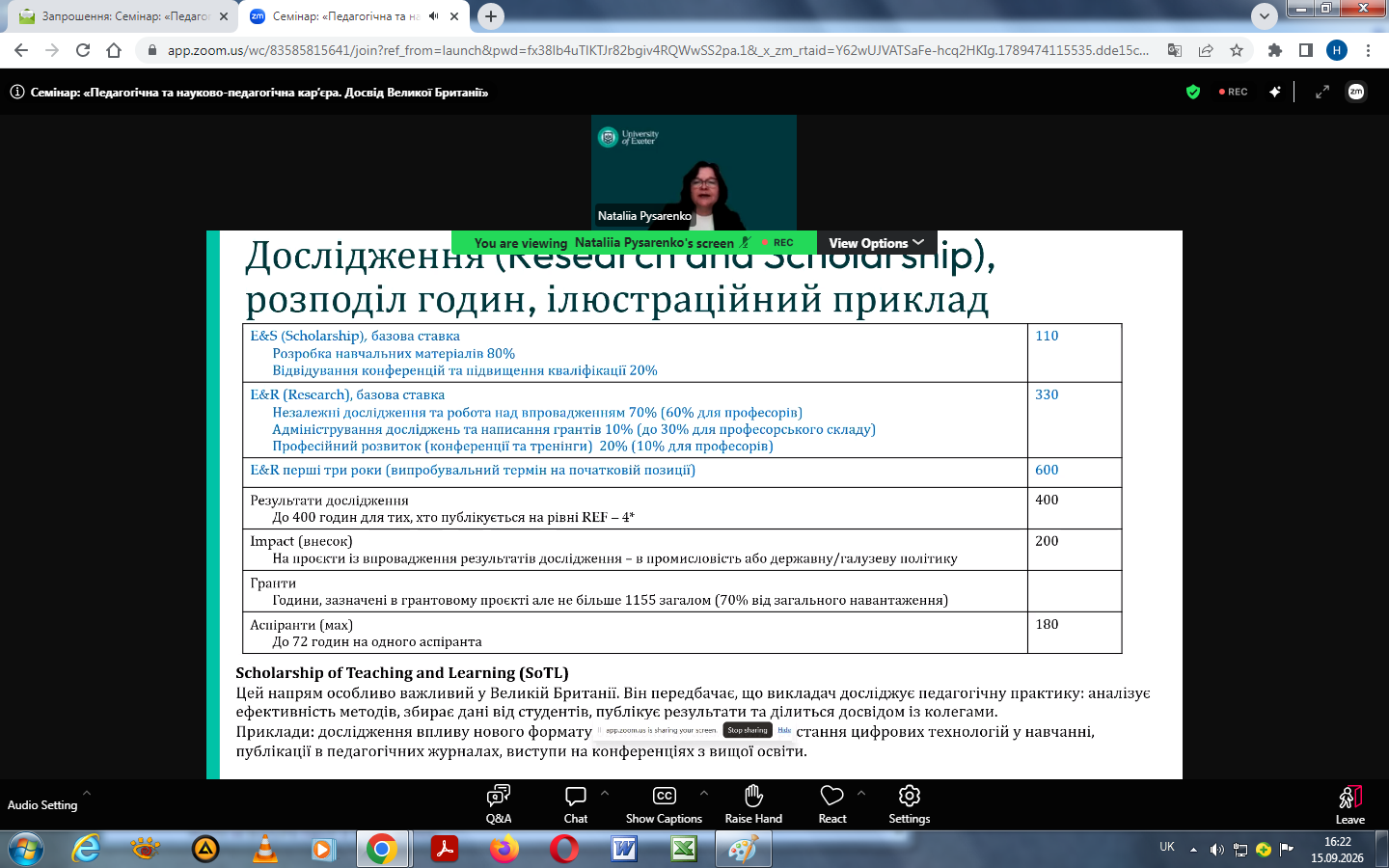Leave the Zoom meeting

pyautogui.click(x=1349, y=805)
